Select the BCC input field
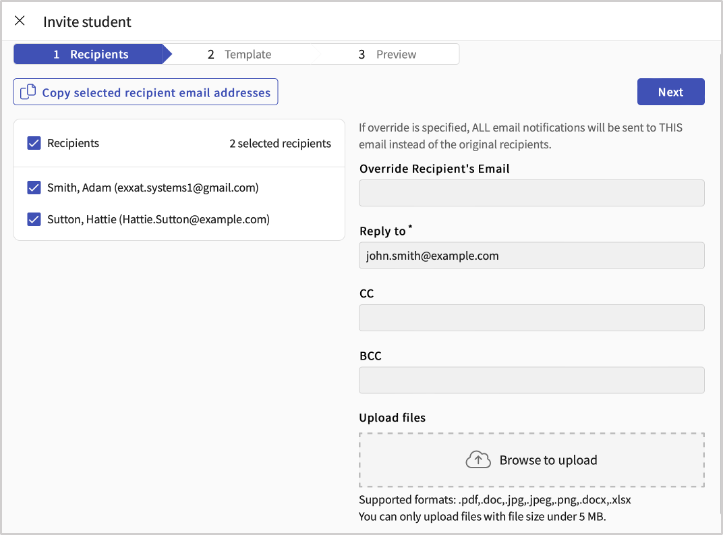724x536 pixels. [531, 380]
